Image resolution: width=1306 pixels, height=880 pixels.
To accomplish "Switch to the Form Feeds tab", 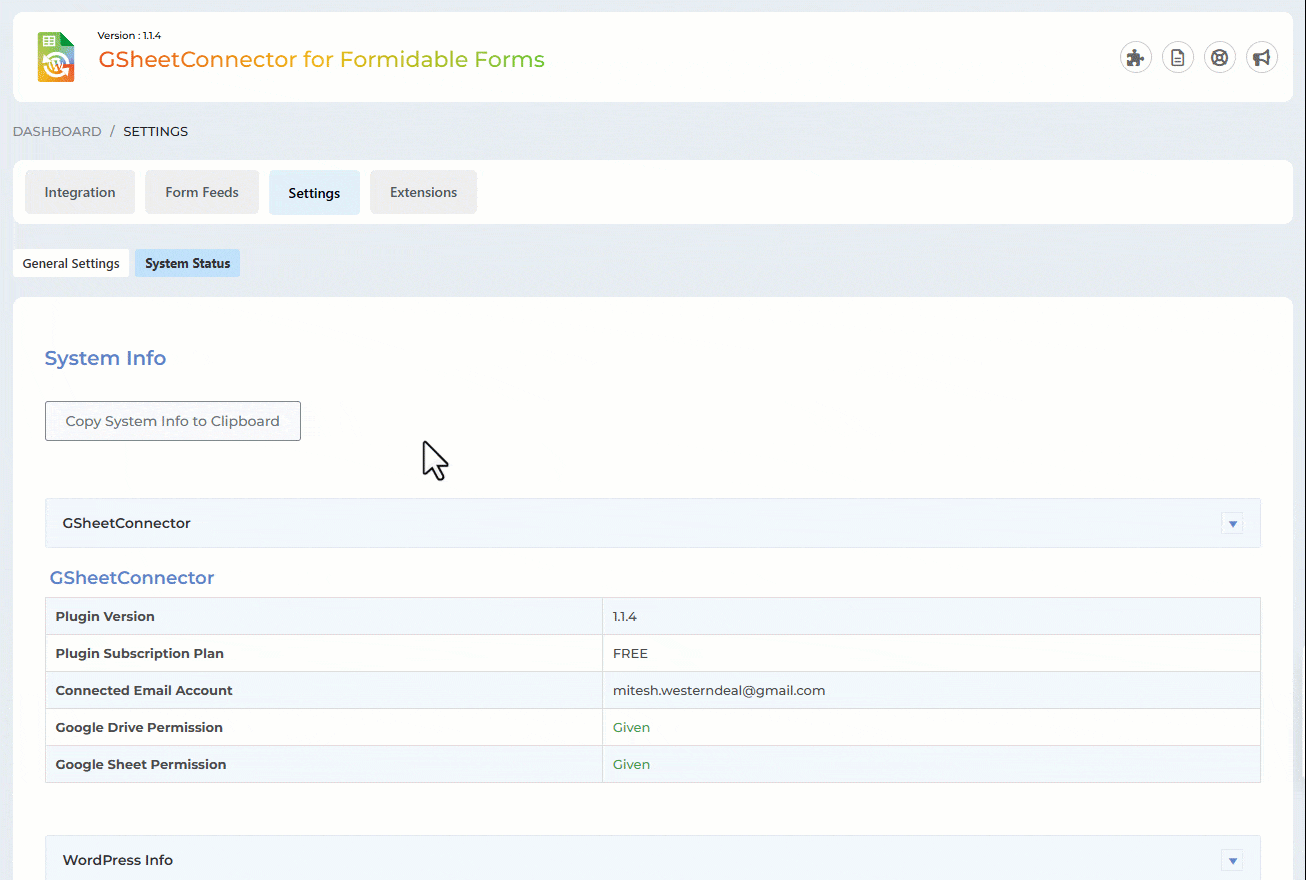I will (202, 192).
